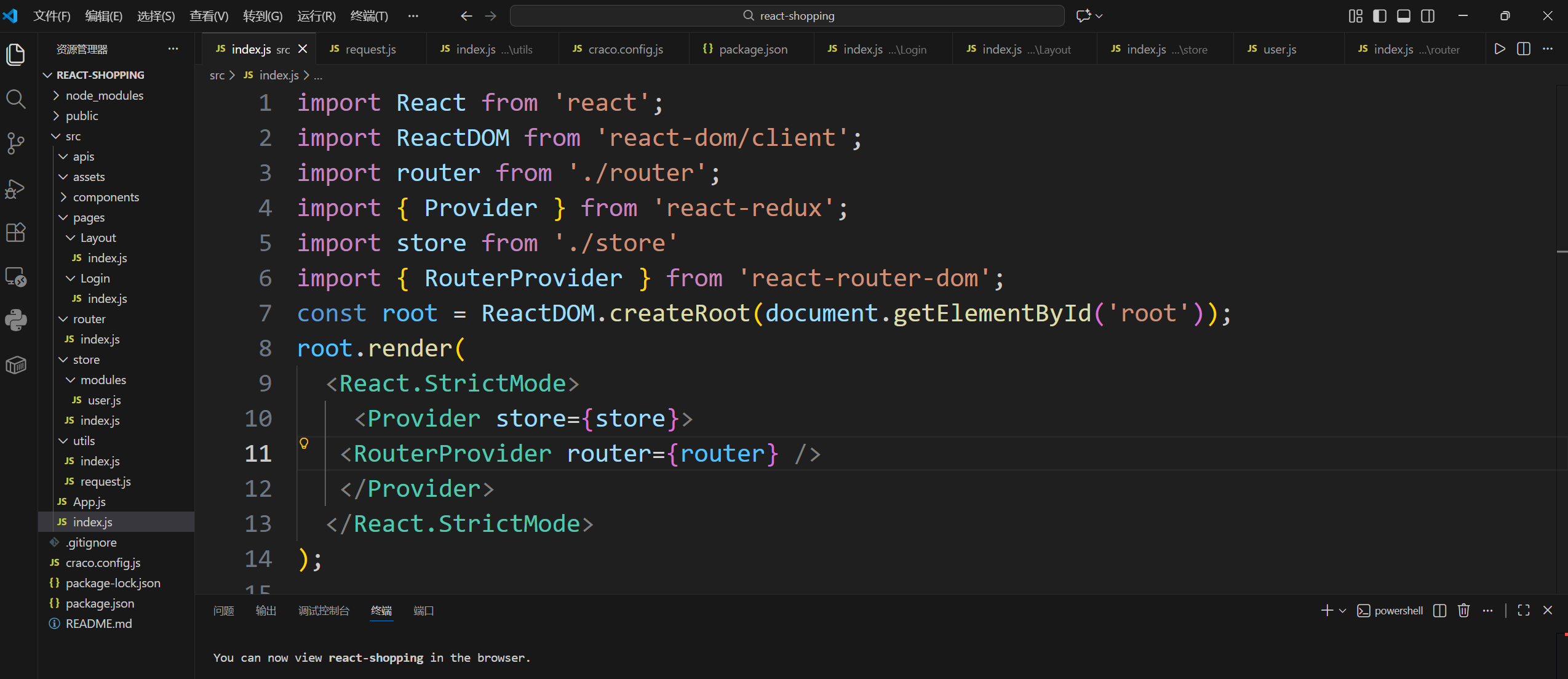1568x679 pixels.
Task: Open new terminal launch profile dropdown
Action: click(1343, 611)
